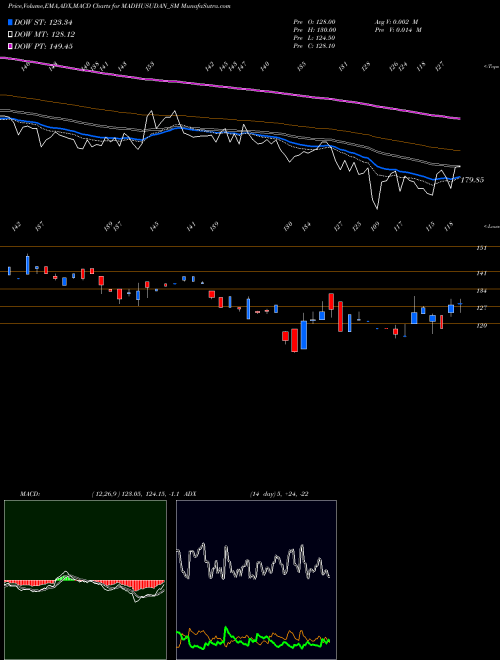This screenshot has height=660, width=500.
Task: Click the 141 price axis label
Action: click(x=481, y=273)
